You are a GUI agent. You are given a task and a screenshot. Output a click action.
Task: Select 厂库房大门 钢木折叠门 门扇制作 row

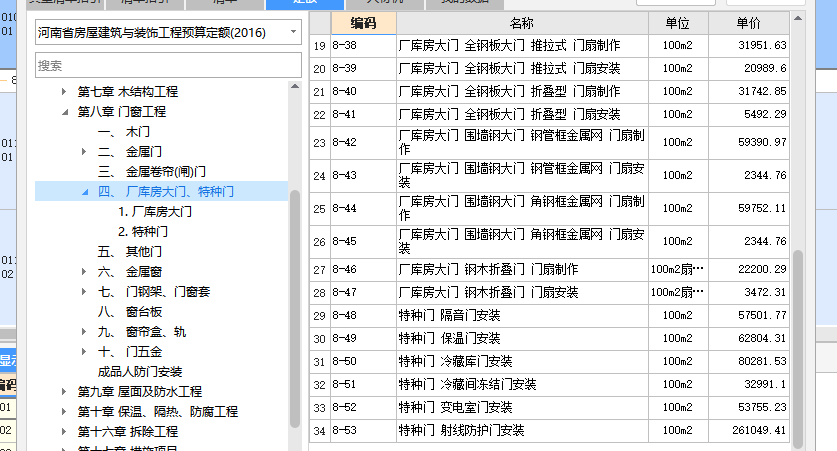tap(522, 270)
